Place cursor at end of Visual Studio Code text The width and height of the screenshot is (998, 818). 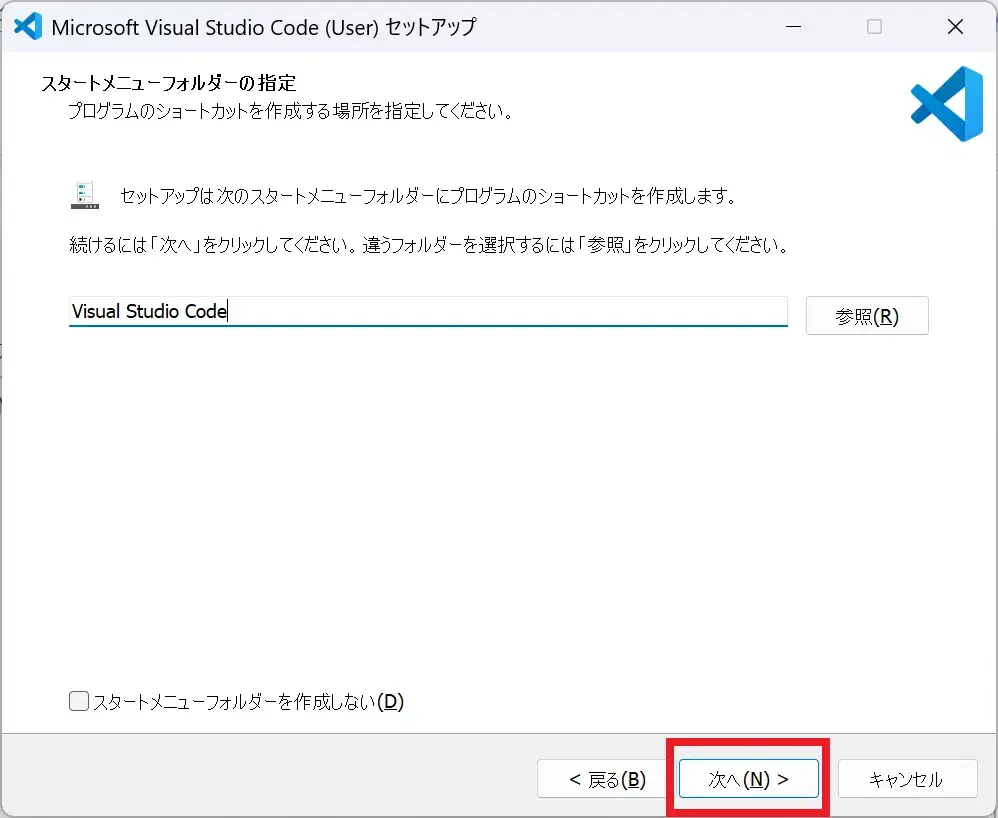228,311
